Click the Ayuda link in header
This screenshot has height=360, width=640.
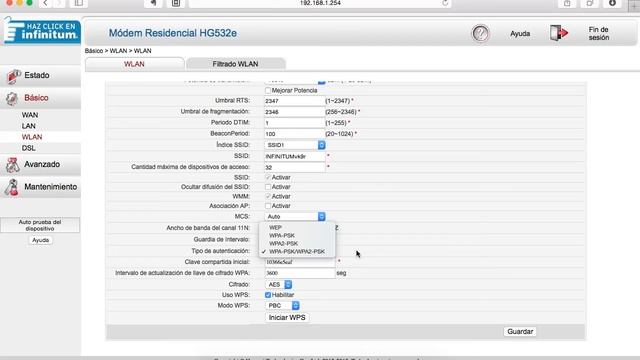pos(520,34)
